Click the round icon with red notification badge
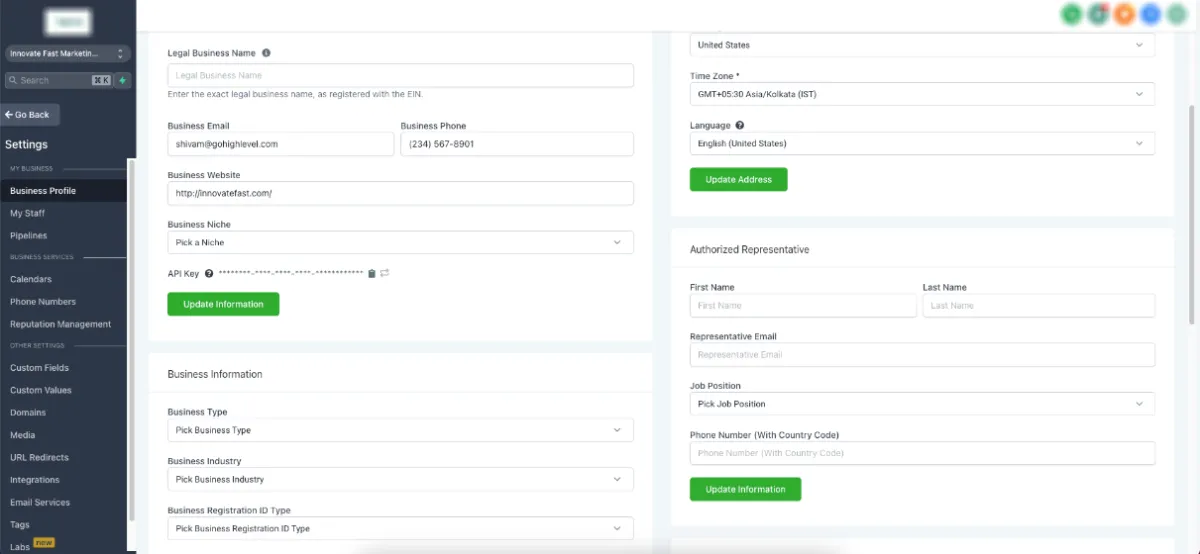Viewport: 1200px width, 554px height. coord(1099,14)
